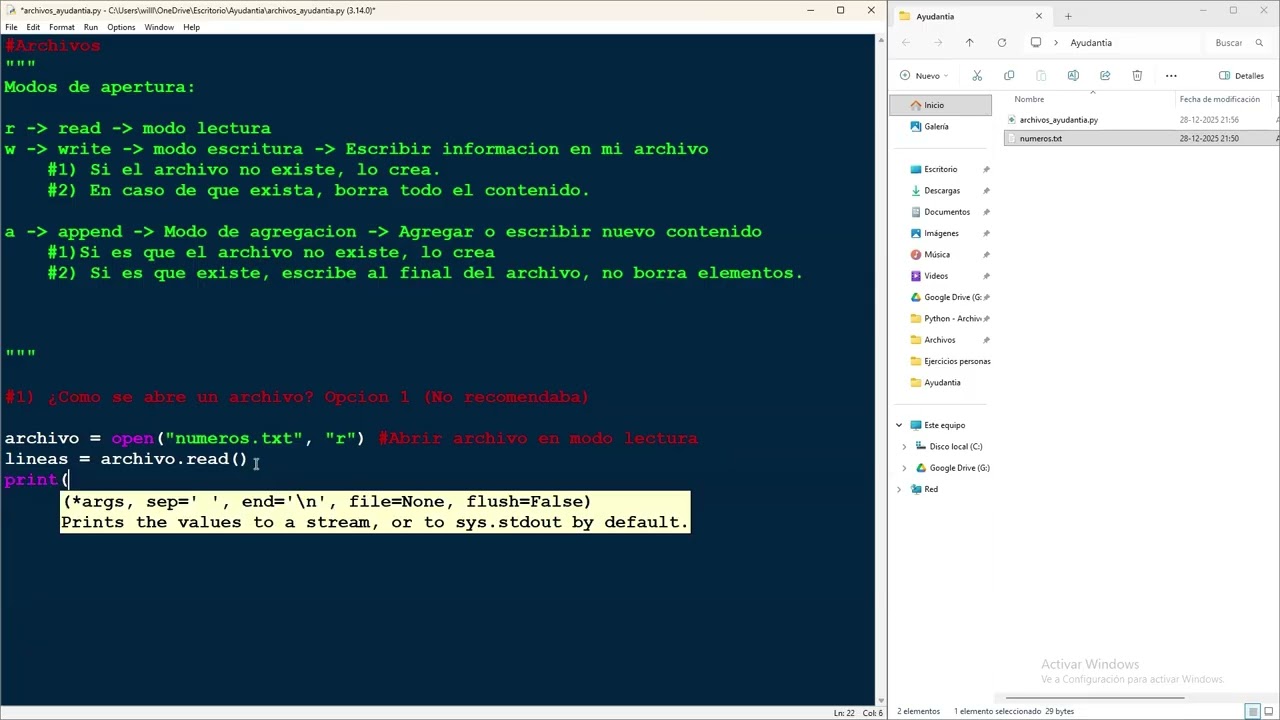1280x720 pixels.
Task: Click the Copy icon in Explorer toolbar
Action: (1009, 76)
